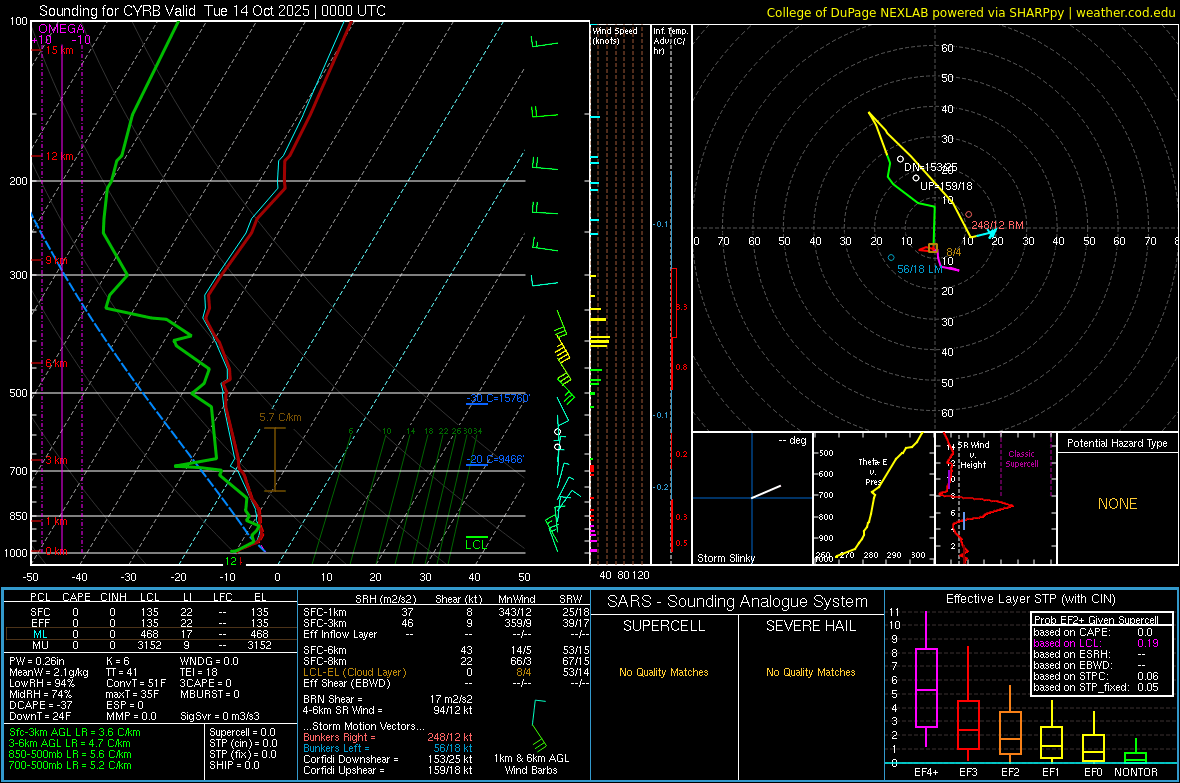The height and width of the screenshot is (783, 1180).
Task: Click the '12 km' height marker
Action: [60, 156]
